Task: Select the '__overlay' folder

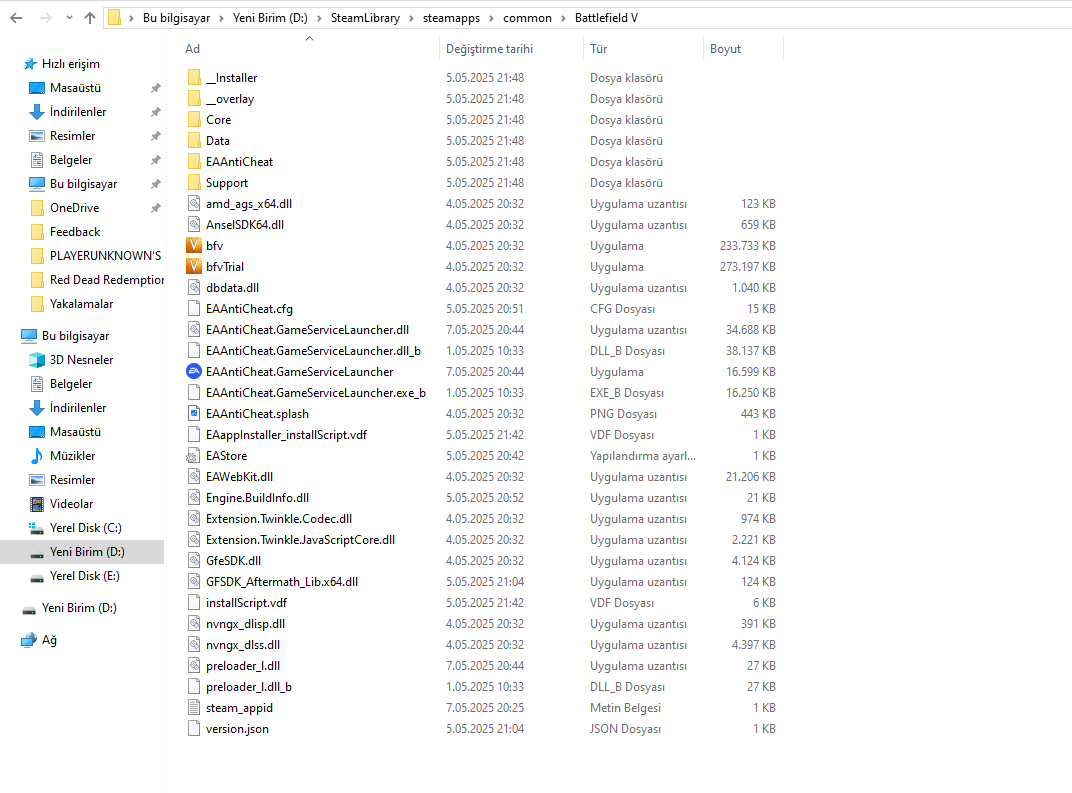Action: [x=230, y=98]
